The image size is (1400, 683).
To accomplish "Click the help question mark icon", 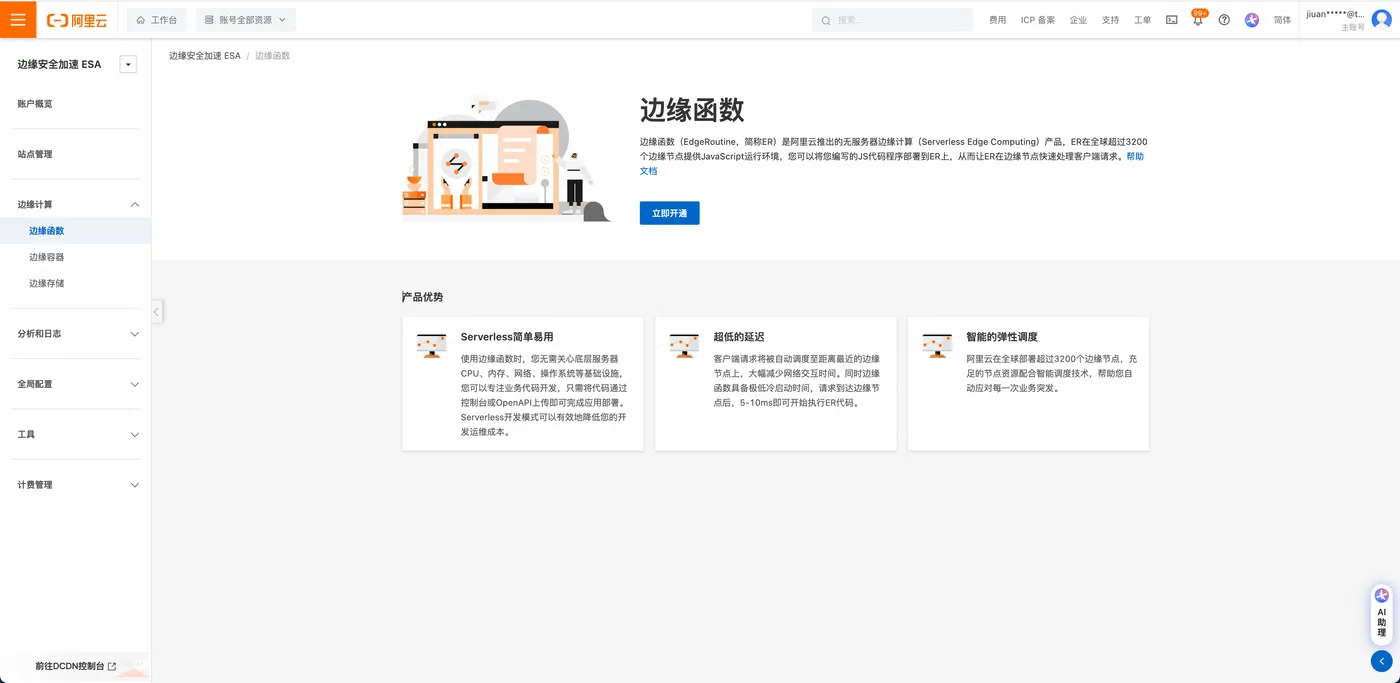I will tap(1224, 20).
